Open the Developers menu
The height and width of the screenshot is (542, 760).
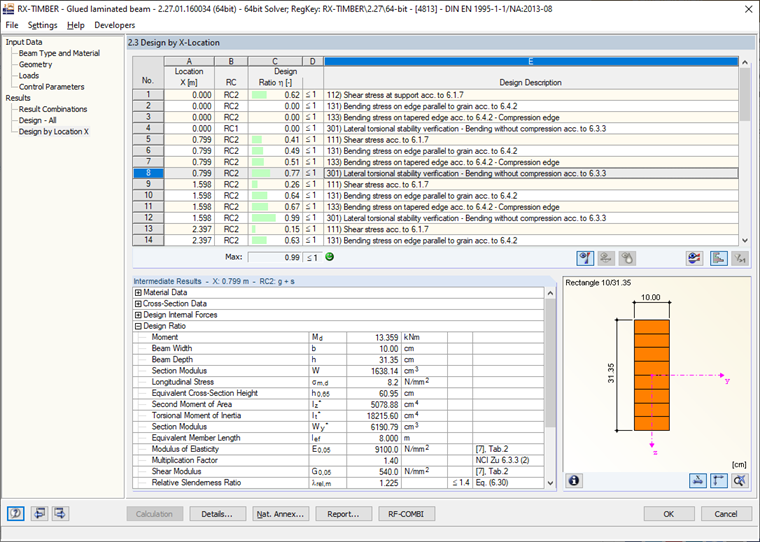(x=114, y=25)
